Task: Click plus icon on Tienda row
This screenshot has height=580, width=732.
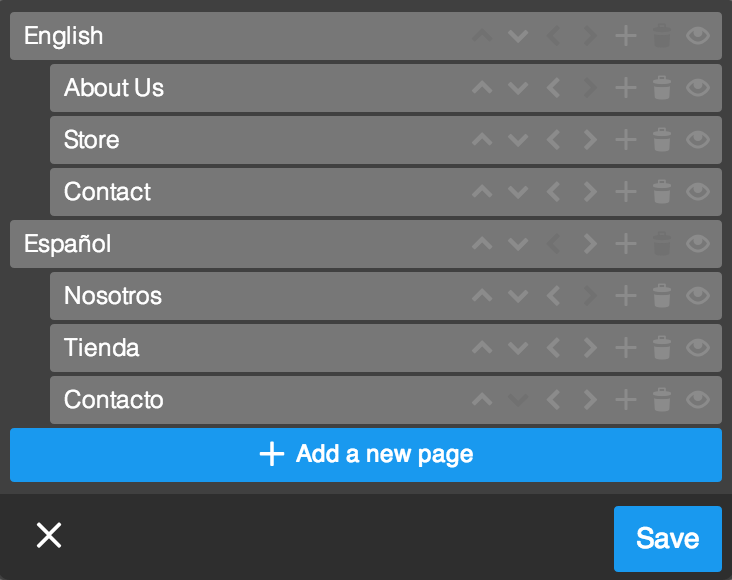Action: 625,348
